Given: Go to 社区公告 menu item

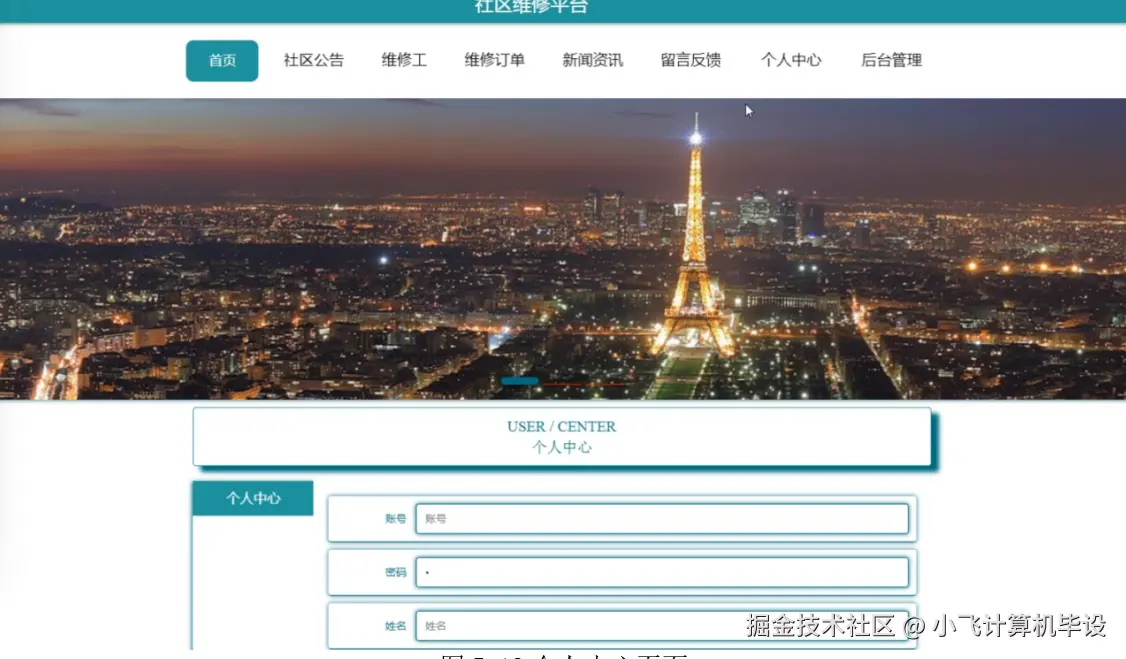Looking at the screenshot, I should coord(314,60).
